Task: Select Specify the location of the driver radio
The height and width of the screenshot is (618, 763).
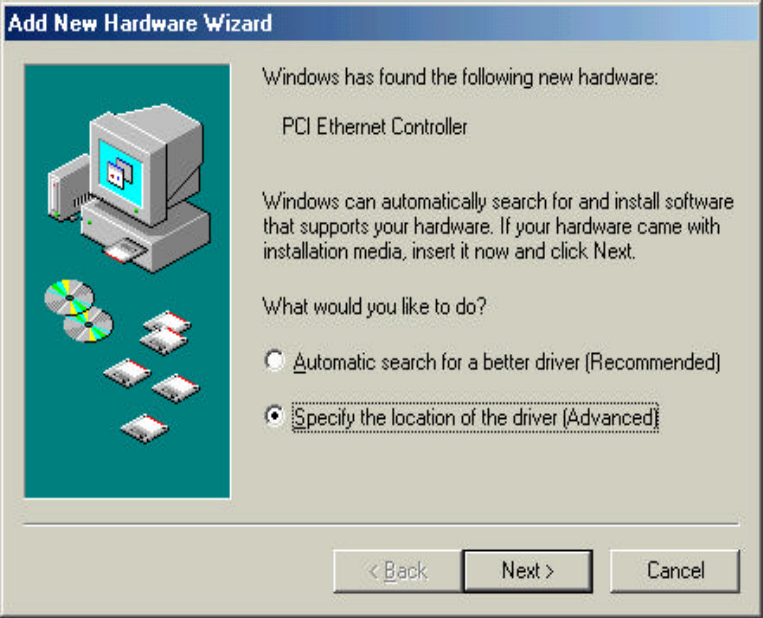Action: tap(274, 416)
